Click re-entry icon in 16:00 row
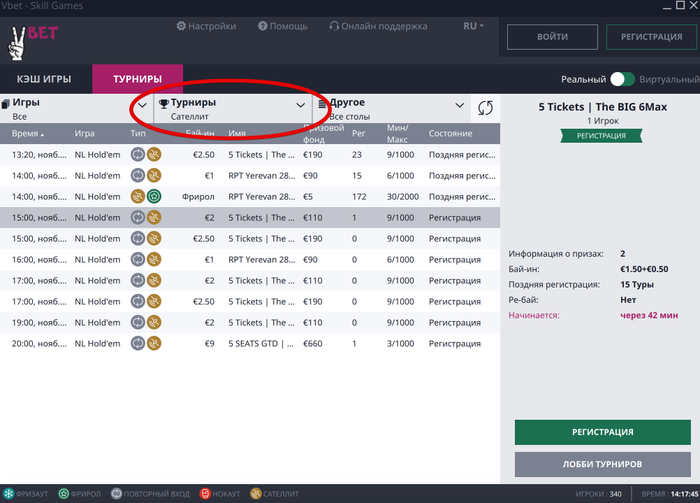 pos(138,259)
